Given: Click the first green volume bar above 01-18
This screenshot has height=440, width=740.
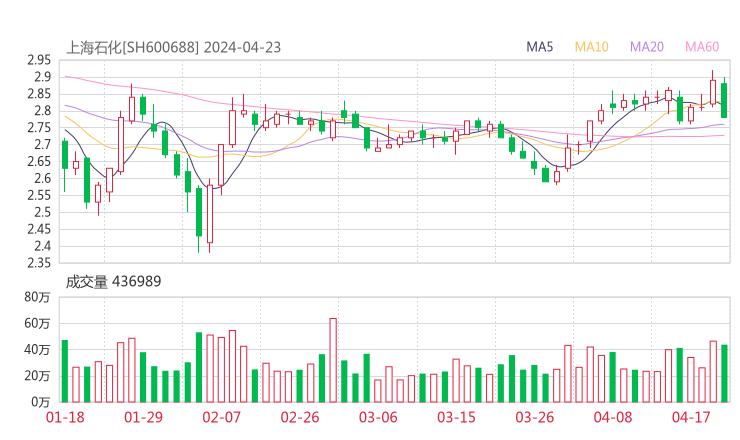Looking at the screenshot, I should [65, 371].
